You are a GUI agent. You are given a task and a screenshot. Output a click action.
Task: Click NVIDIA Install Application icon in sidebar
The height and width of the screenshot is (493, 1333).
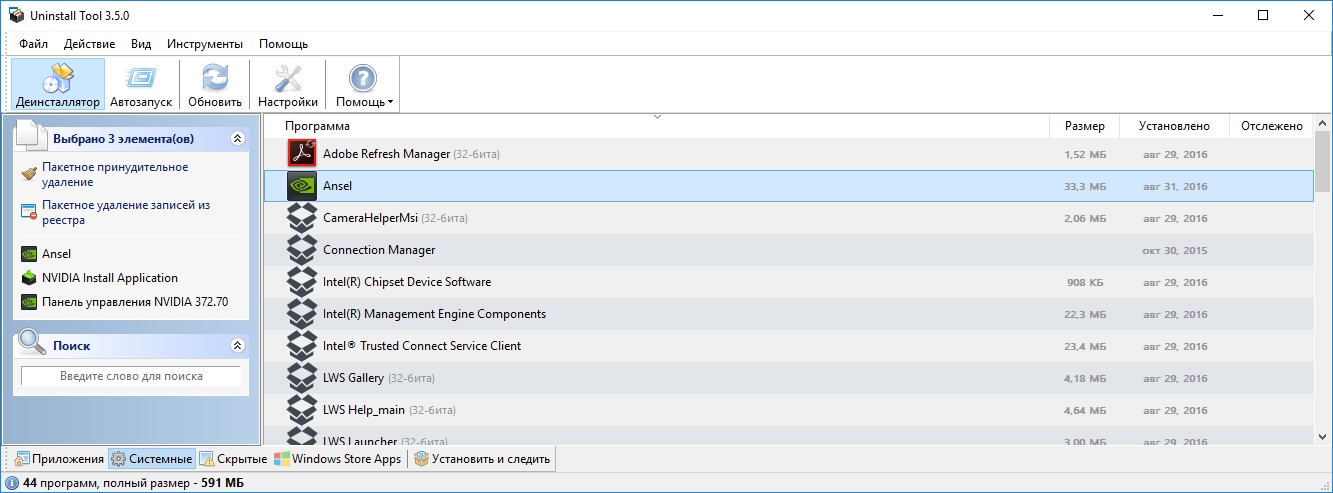coord(29,278)
